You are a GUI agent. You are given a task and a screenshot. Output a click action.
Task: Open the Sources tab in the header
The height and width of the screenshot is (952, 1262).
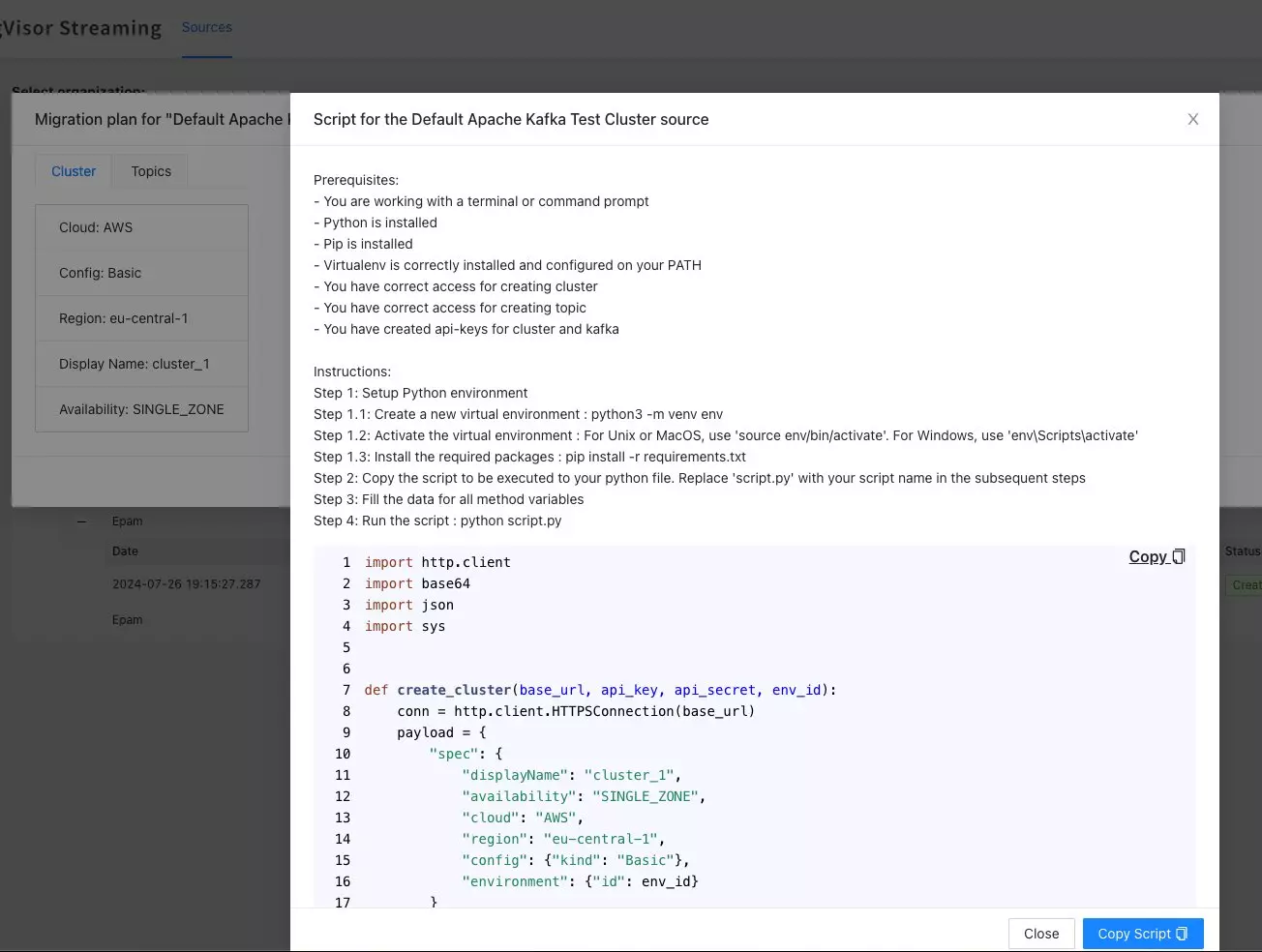click(207, 27)
